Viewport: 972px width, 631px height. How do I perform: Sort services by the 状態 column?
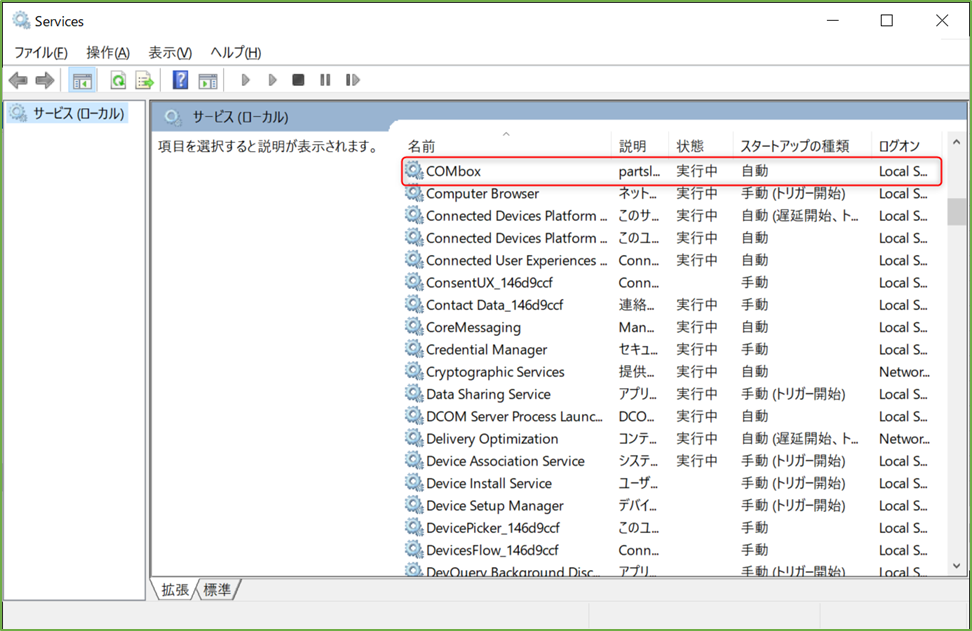[688, 145]
